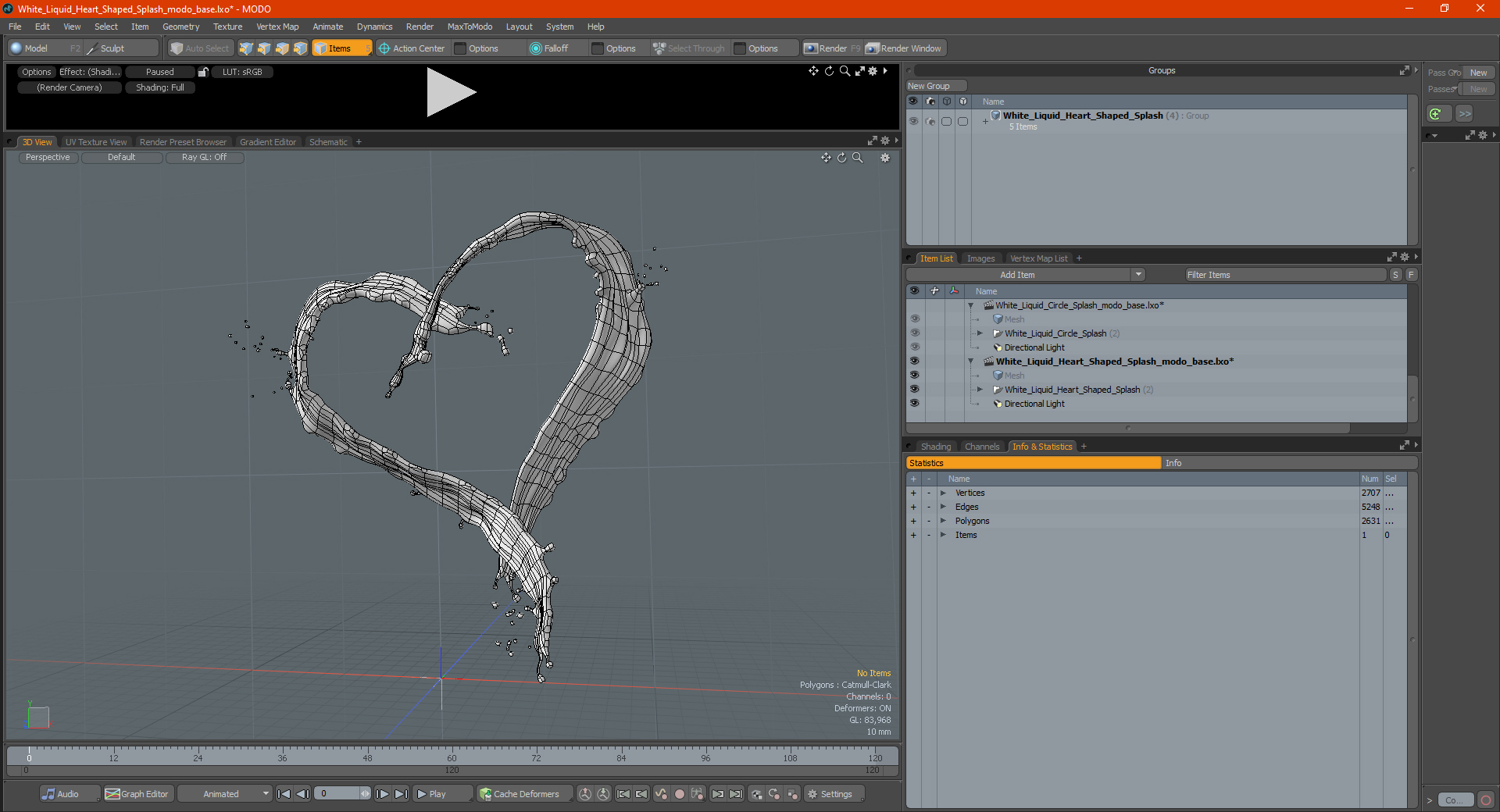Open the Vertex Map menu

coord(277,27)
